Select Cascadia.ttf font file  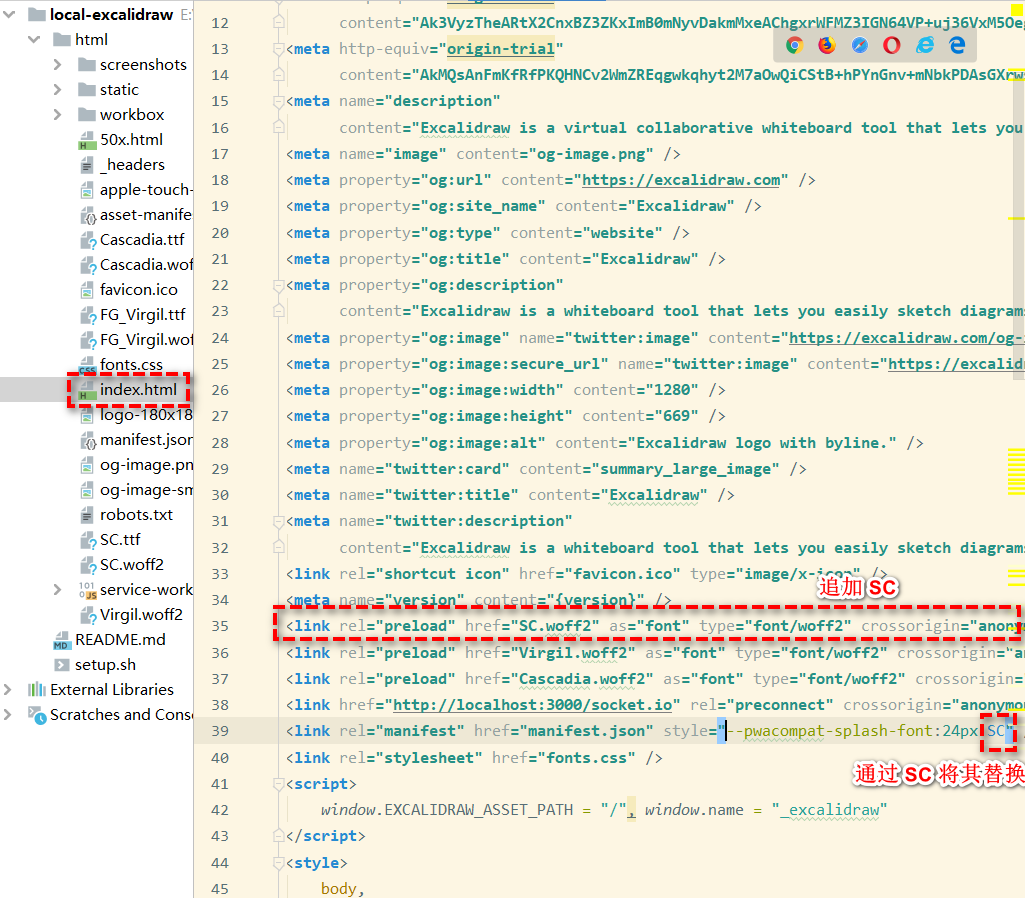coord(143,240)
